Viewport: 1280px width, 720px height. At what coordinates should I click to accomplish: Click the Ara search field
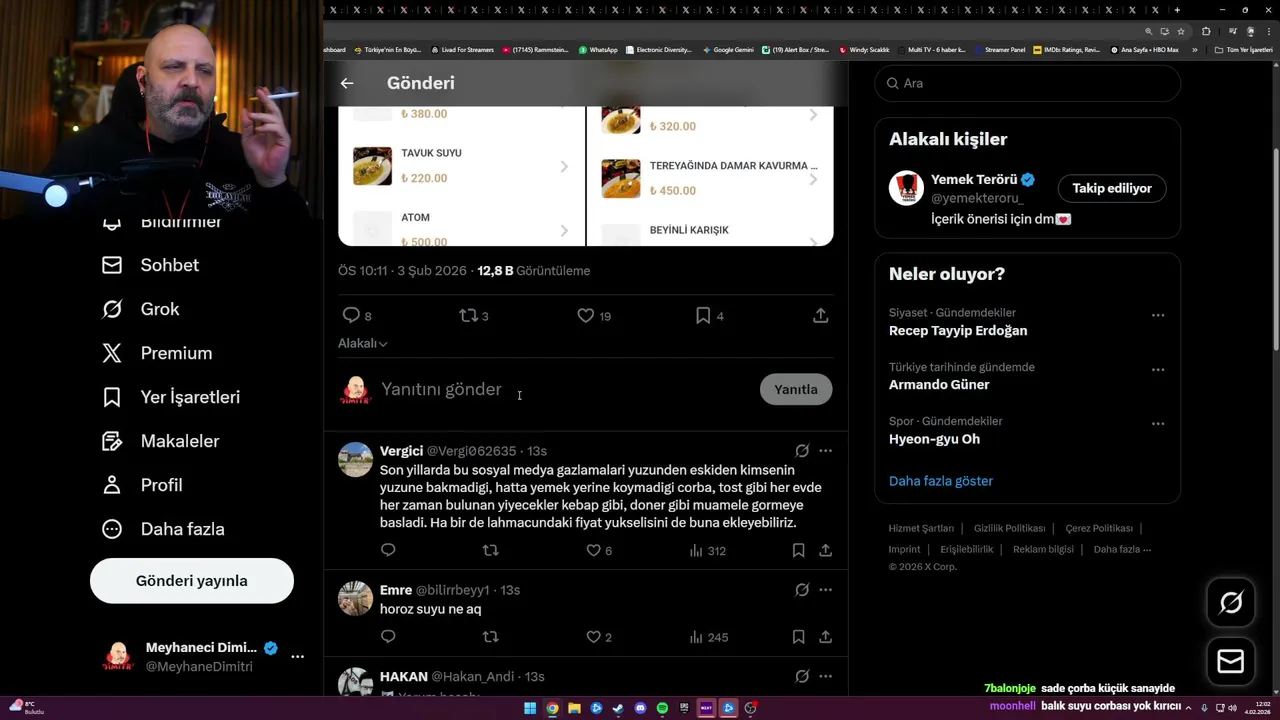1028,83
